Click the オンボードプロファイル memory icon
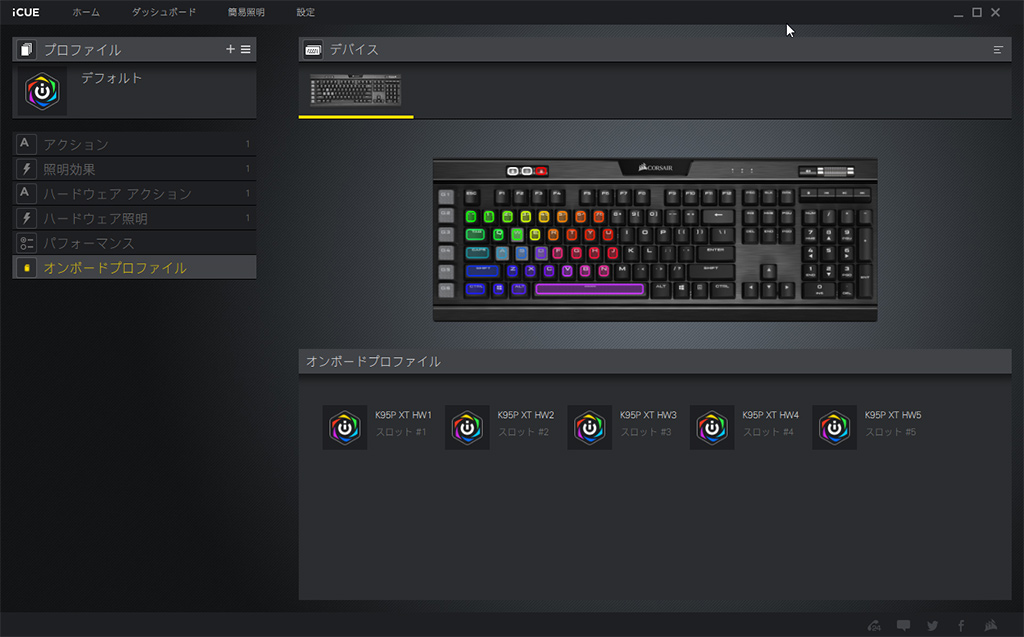 click(26, 268)
